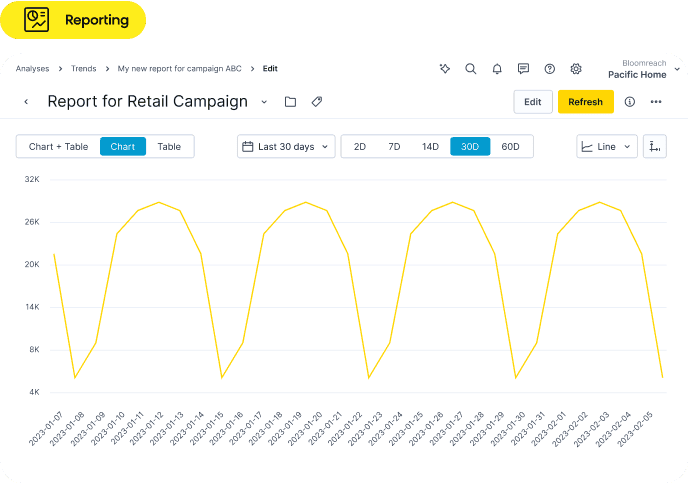Select the 7D time range

(x=394, y=147)
